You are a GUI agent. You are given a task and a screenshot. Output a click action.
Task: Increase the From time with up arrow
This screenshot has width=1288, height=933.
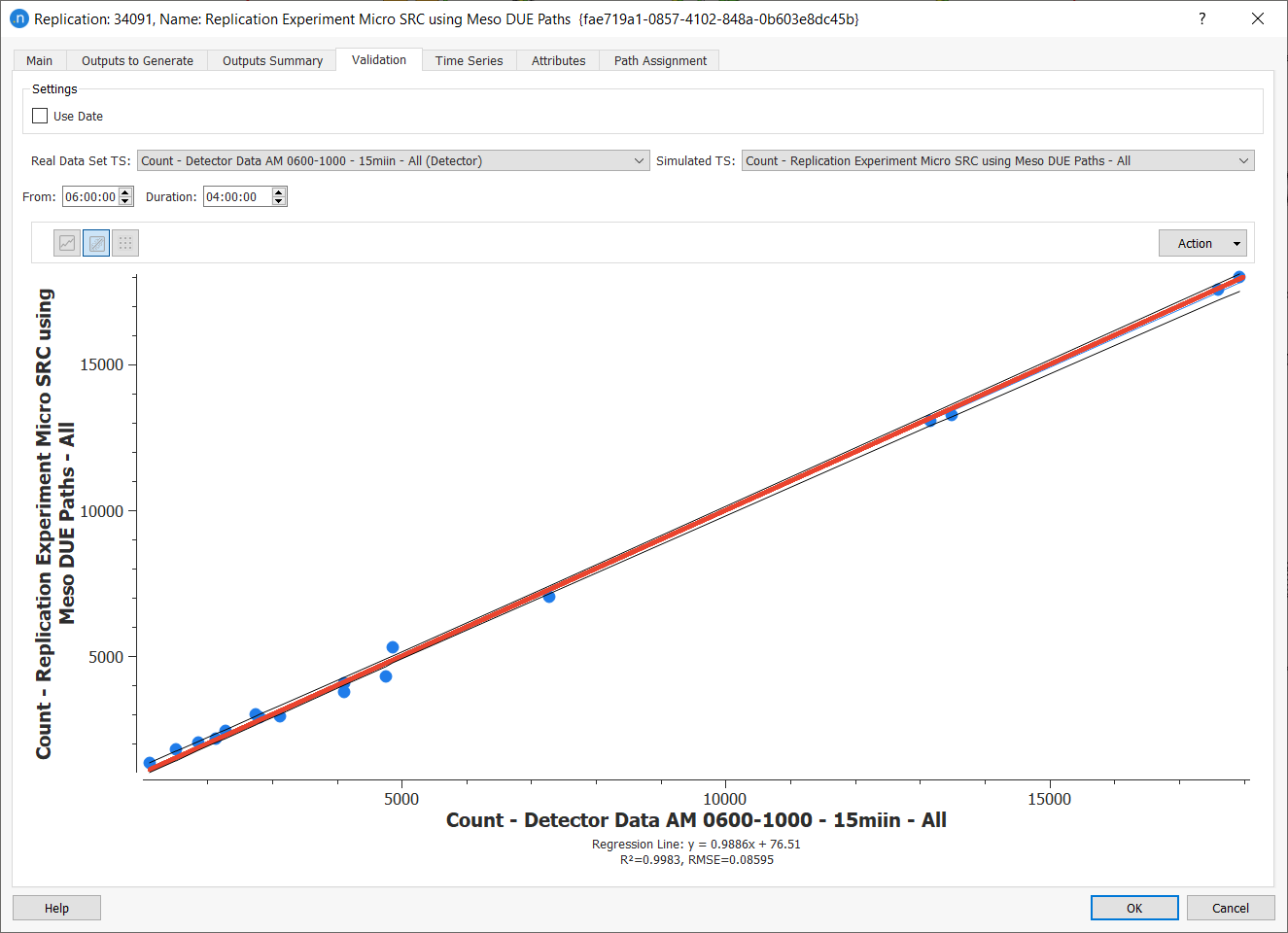[x=125, y=192]
